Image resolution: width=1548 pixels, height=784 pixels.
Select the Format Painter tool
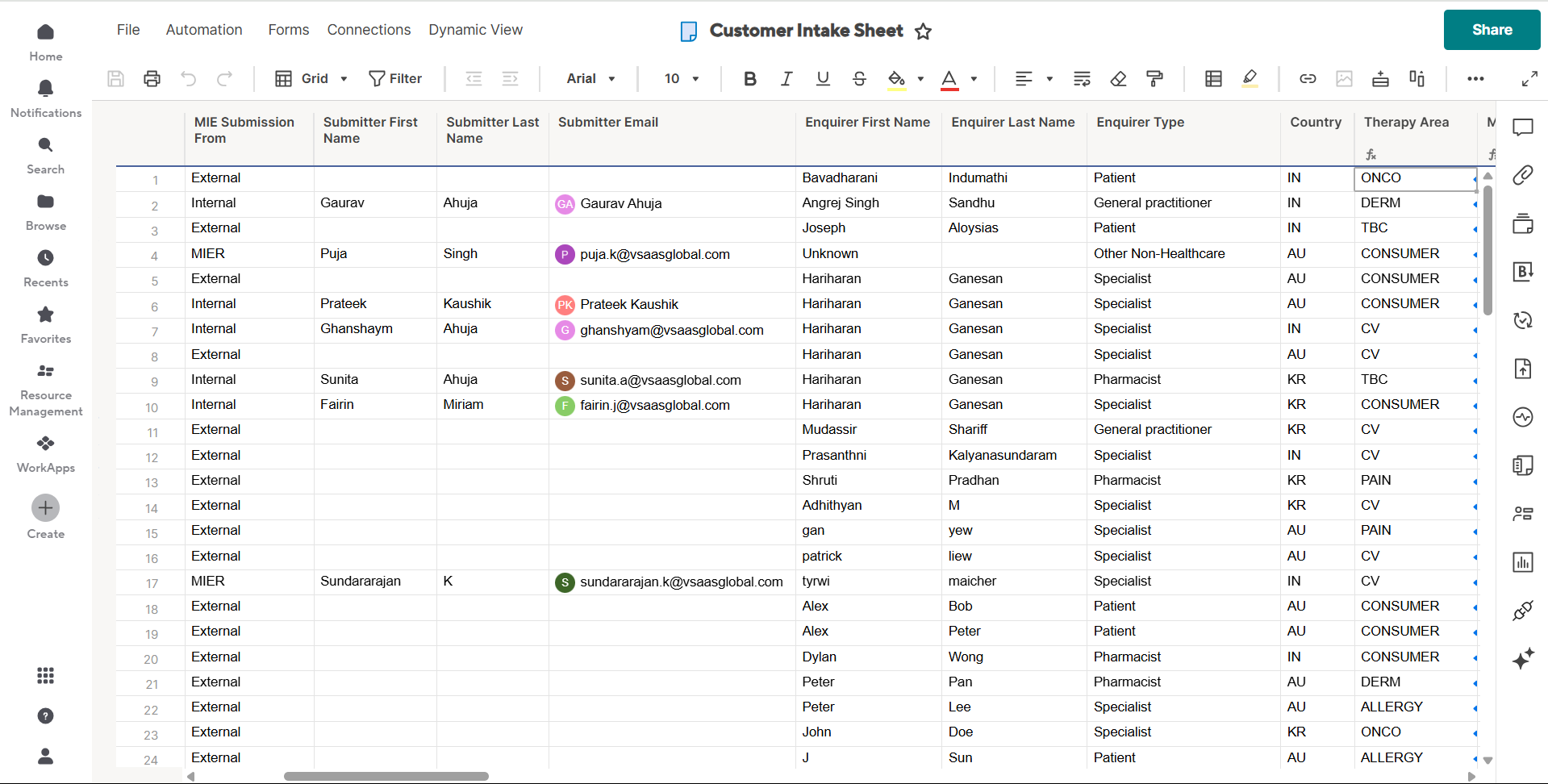coord(1154,78)
